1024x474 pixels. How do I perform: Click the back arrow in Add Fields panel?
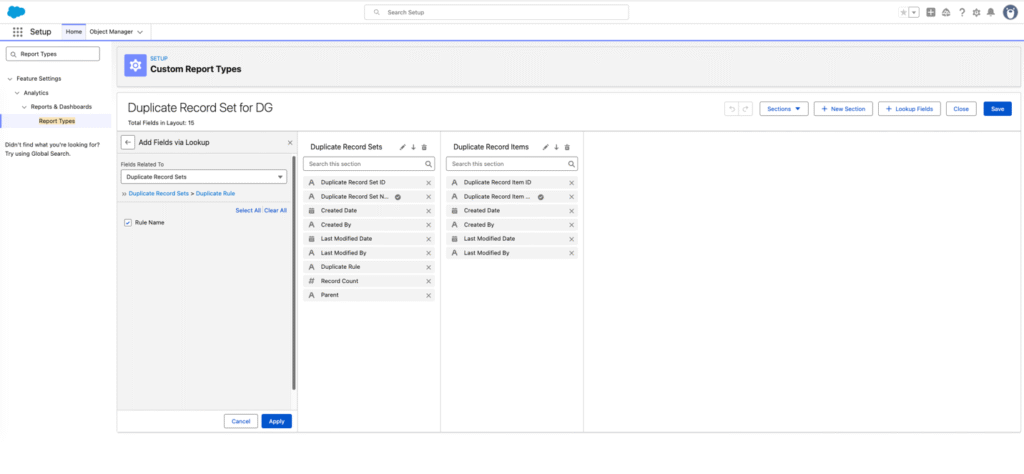click(x=128, y=142)
